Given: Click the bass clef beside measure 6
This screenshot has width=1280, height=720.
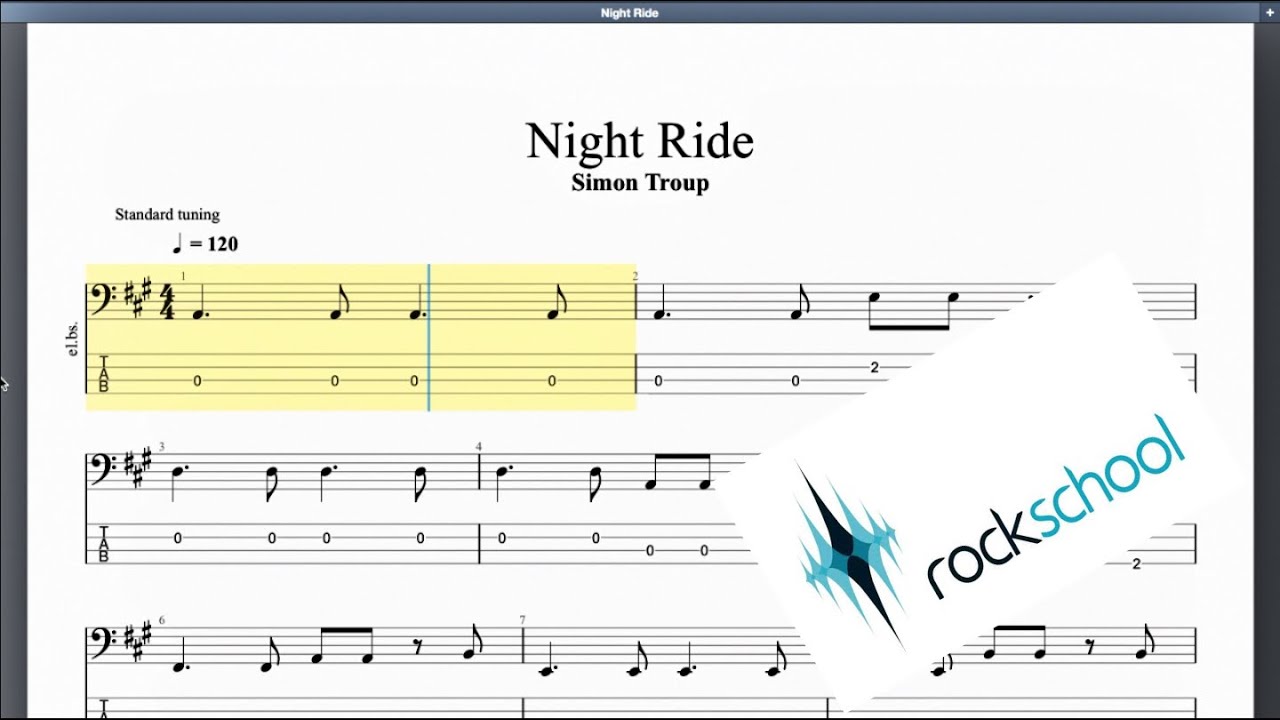Looking at the screenshot, I should point(104,641).
